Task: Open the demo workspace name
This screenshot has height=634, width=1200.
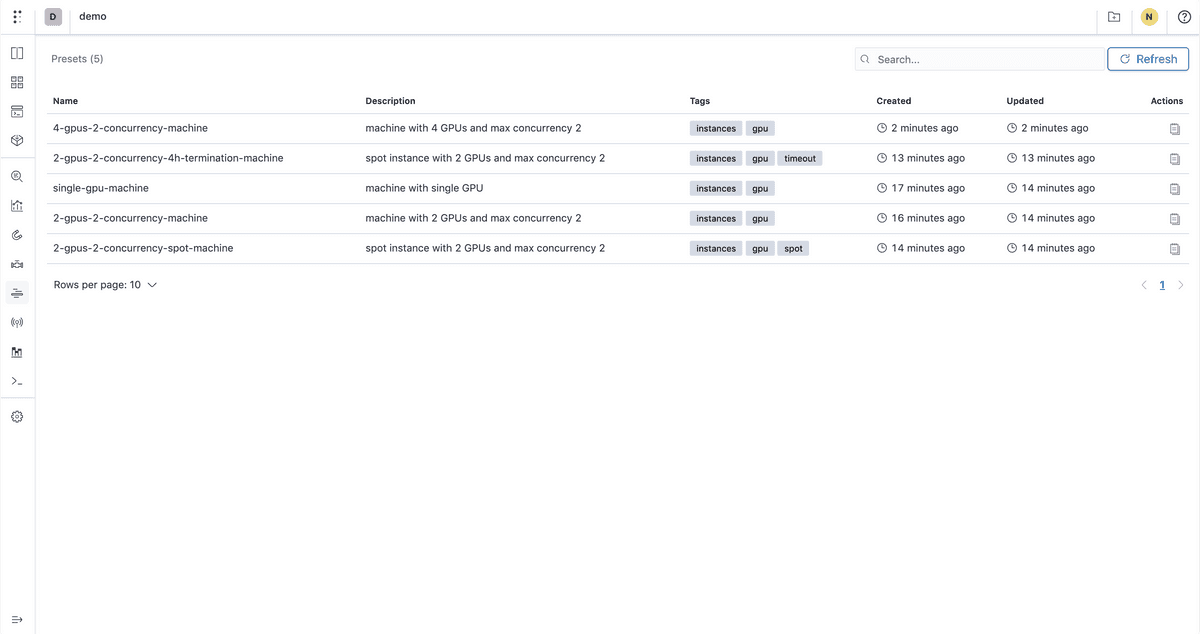Action: [93, 17]
